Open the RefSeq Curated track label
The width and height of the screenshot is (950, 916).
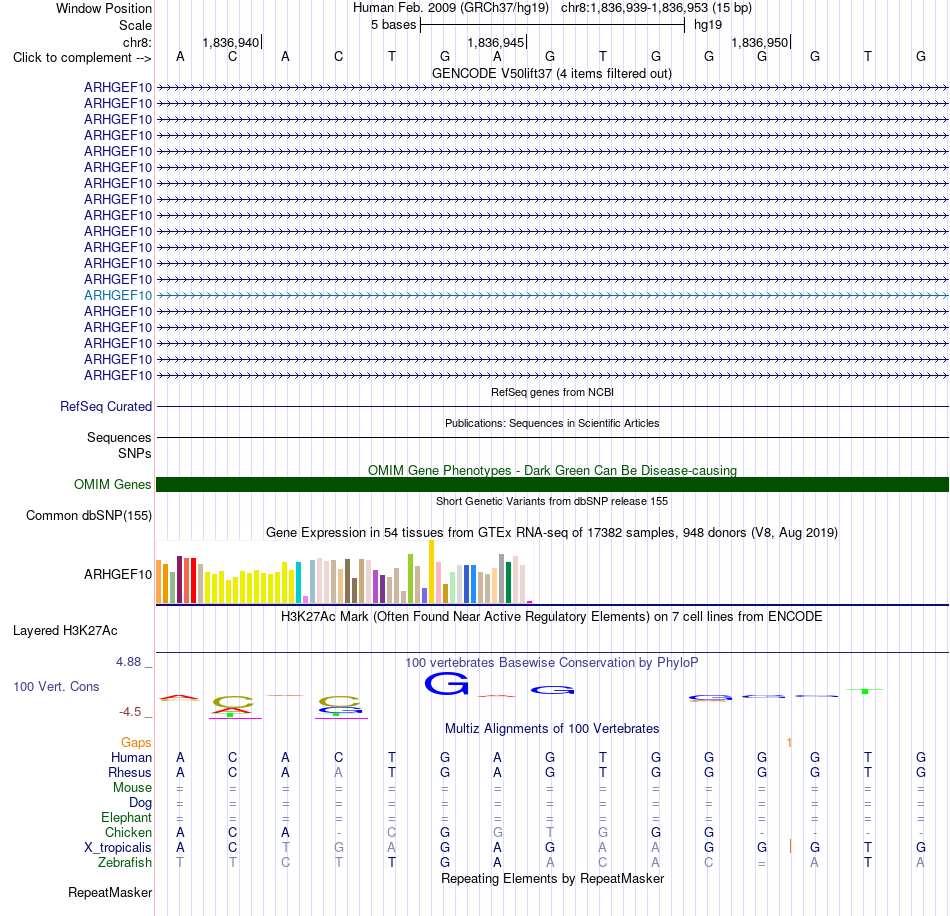[105, 407]
